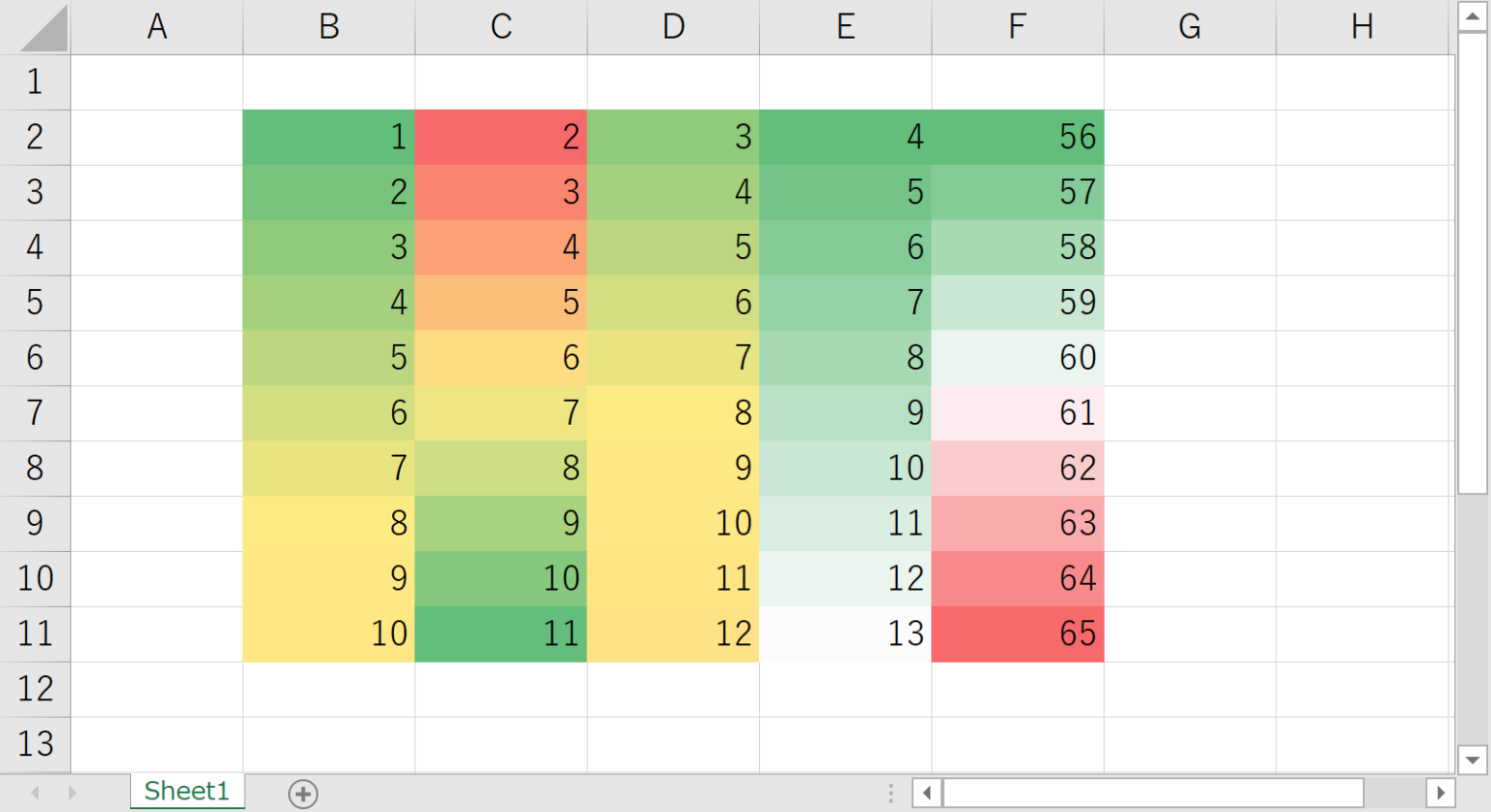
Task: Click the vertical scrollbar thumb
Action: (x=1473, y=263)
